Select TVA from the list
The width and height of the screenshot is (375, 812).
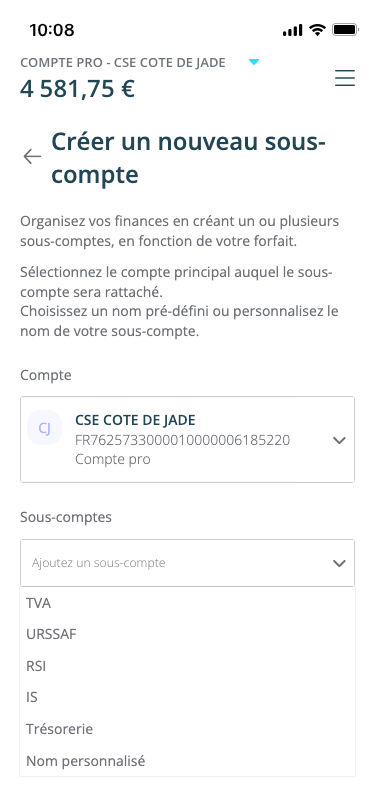click(188, 603)
